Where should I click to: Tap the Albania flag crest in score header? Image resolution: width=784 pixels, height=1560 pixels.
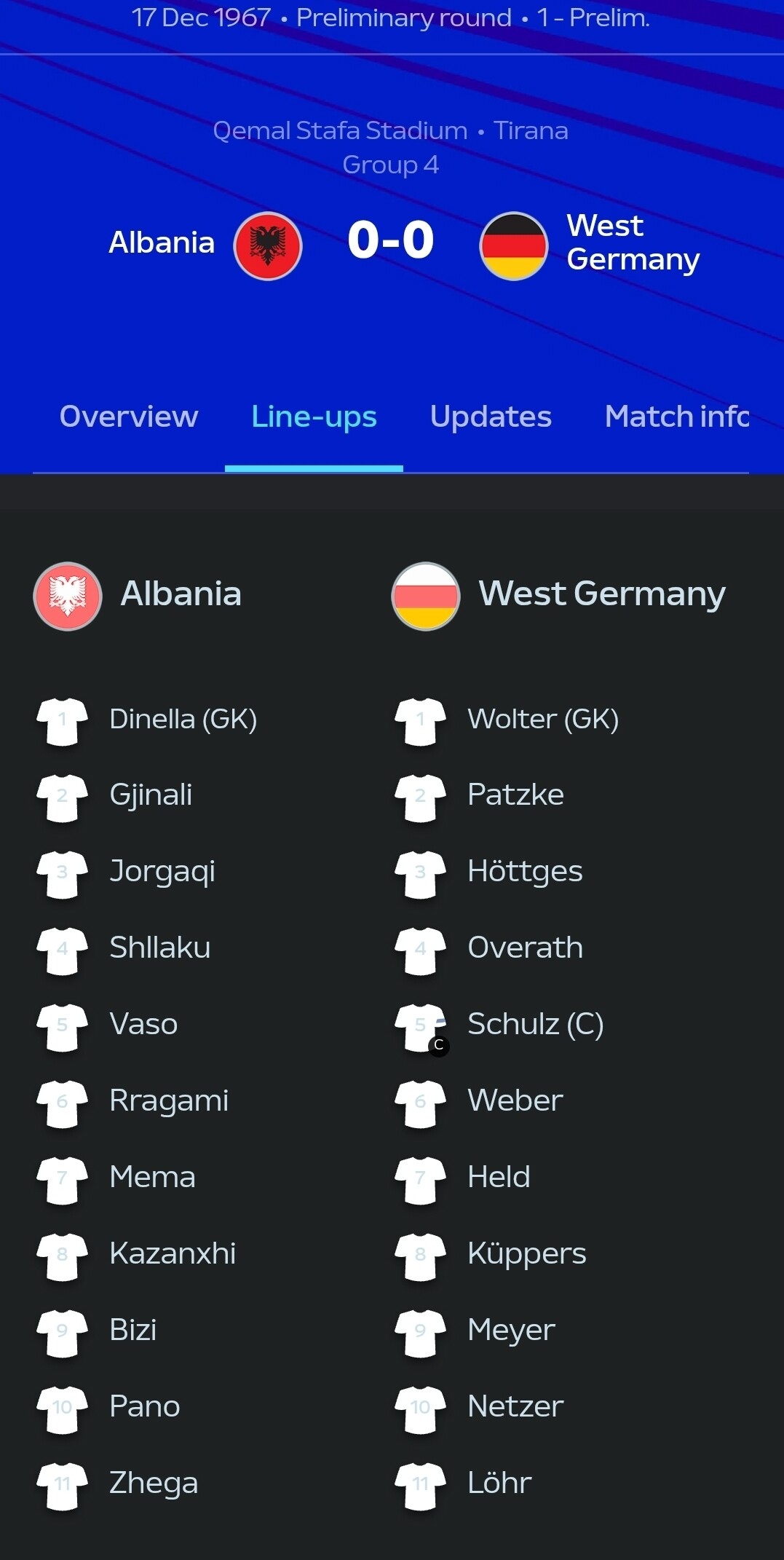click(x=267, y=245)
